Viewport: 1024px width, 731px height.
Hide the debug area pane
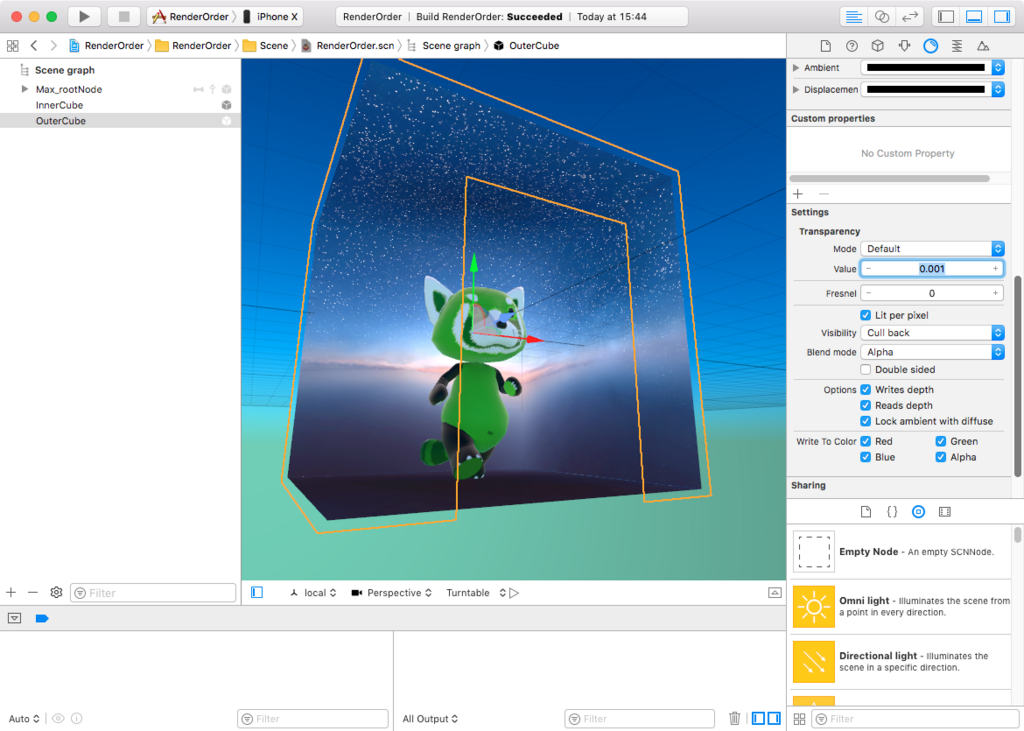[974, 17]
